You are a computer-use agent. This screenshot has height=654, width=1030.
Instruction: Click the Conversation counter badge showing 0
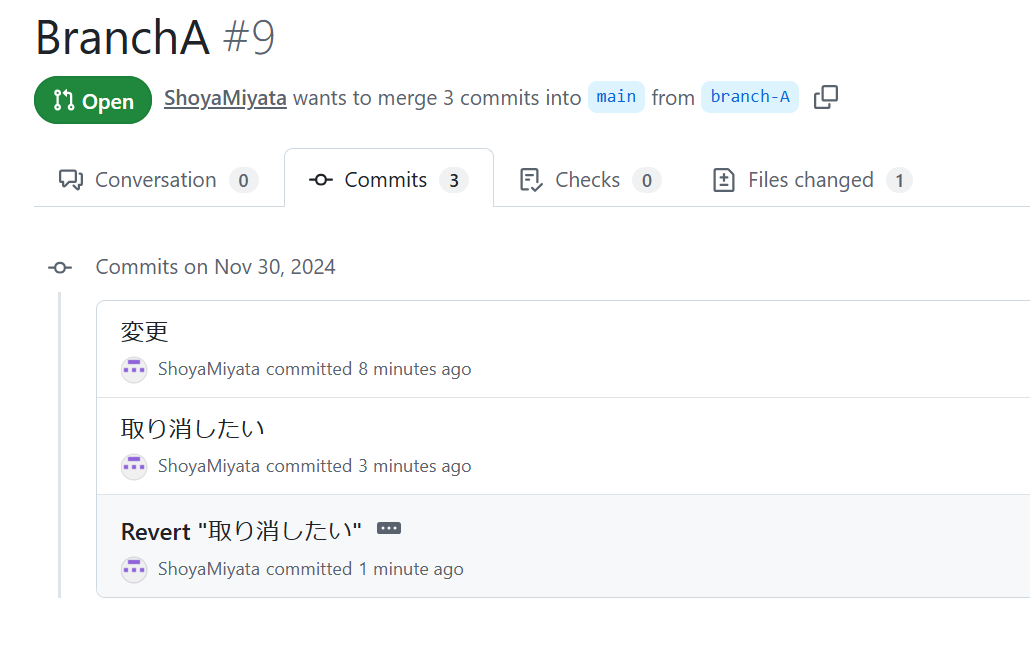tap(244, 181)
